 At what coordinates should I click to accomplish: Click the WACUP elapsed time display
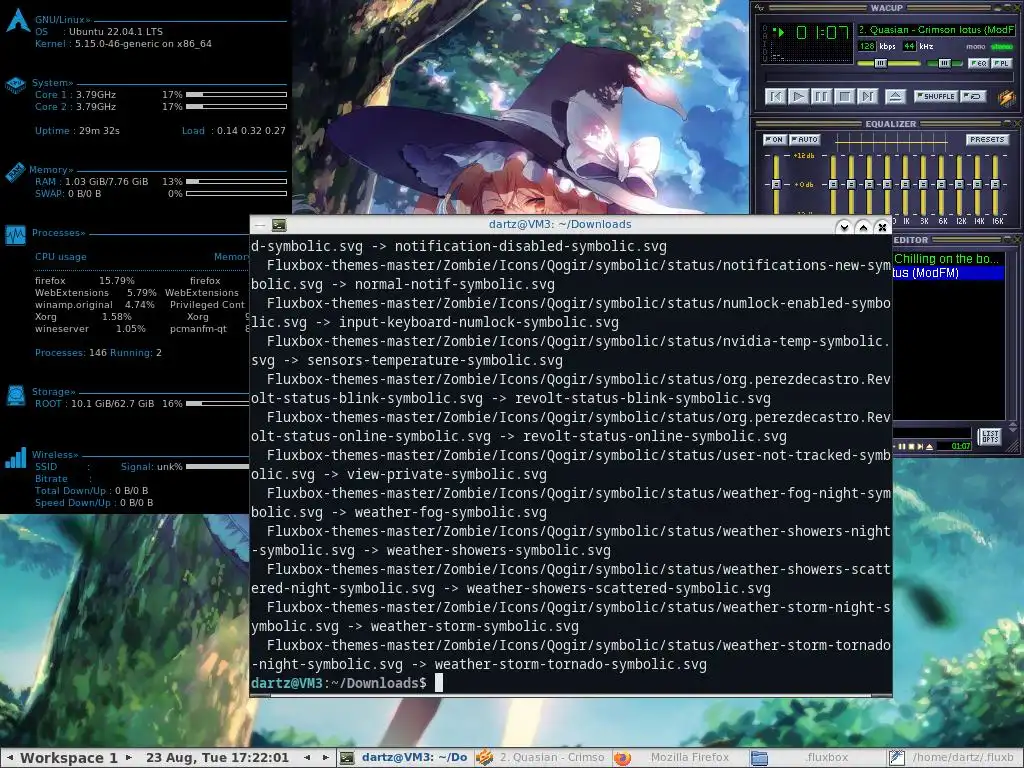pos(822,32)
